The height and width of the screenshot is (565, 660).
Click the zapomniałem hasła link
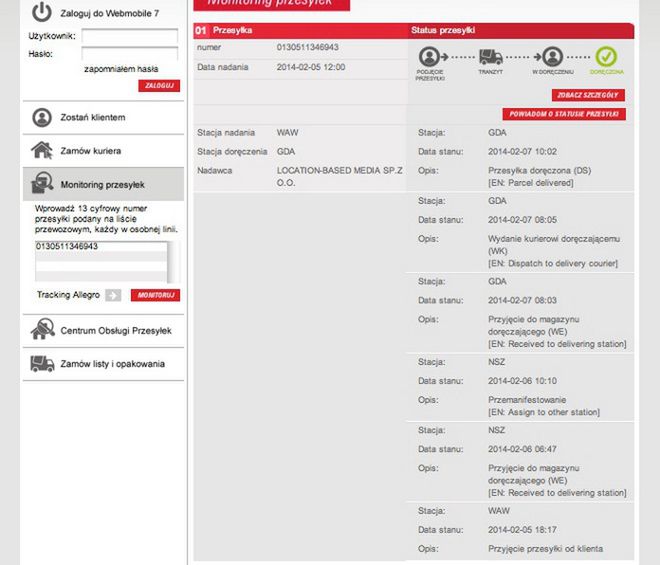(121, 69)
